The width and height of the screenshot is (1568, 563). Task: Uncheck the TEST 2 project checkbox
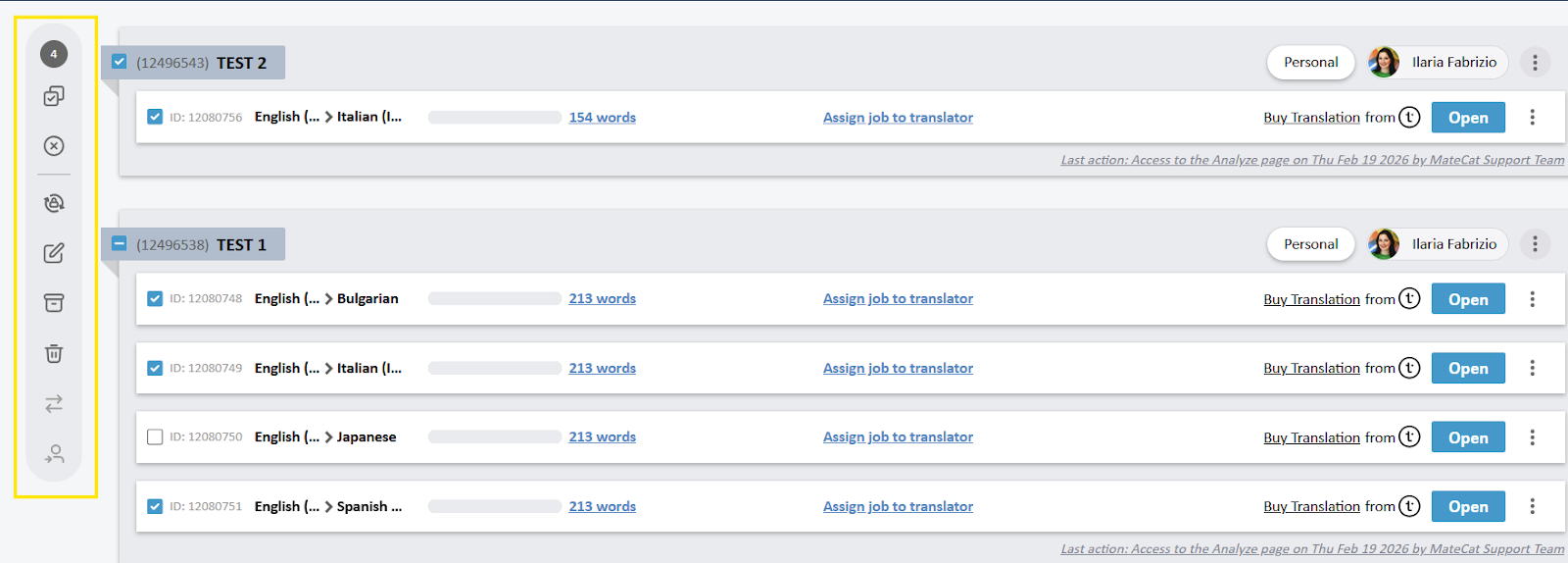[x=120, y=62]
